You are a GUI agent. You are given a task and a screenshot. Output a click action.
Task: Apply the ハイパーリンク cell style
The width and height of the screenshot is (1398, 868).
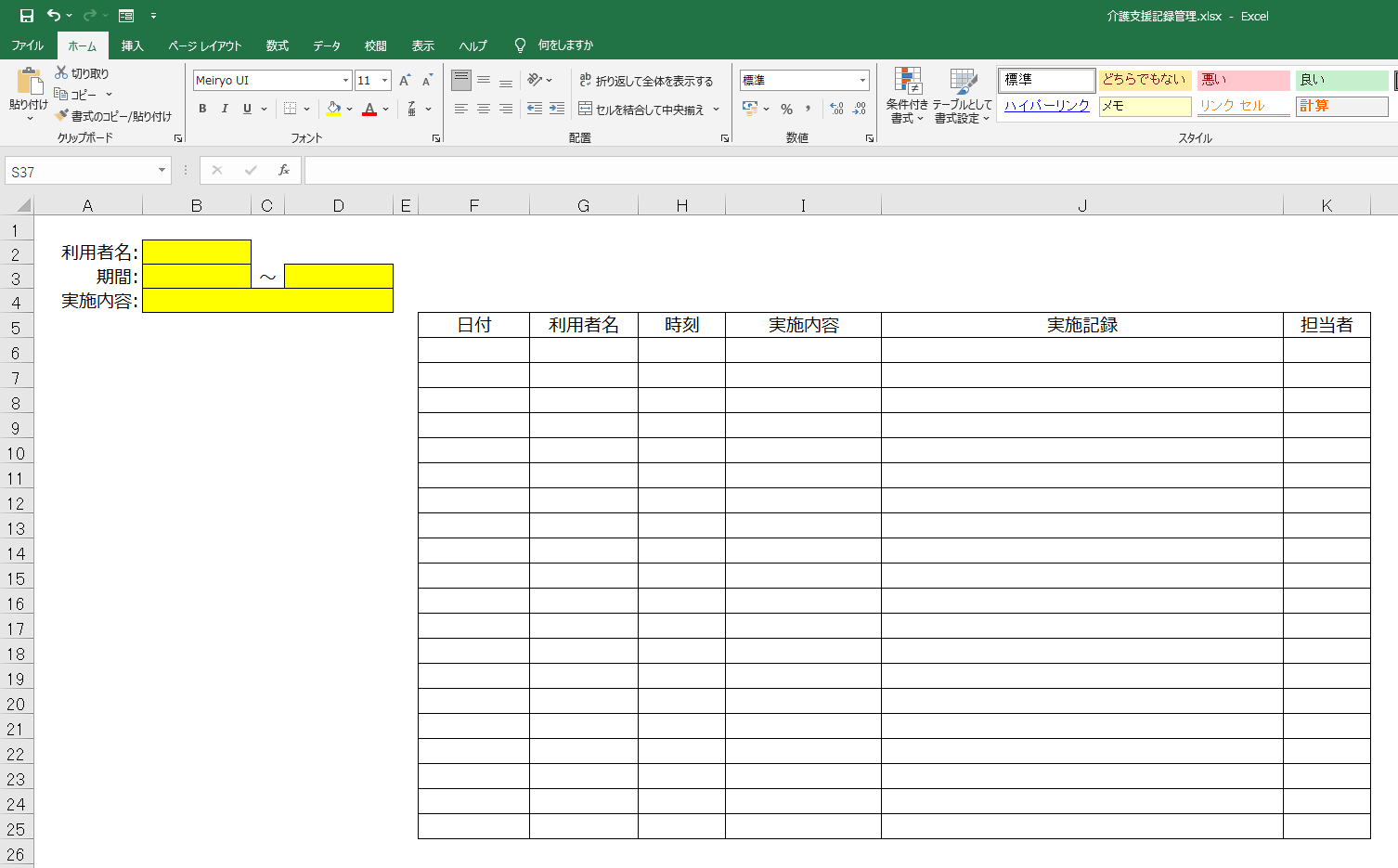point(1047,106)
